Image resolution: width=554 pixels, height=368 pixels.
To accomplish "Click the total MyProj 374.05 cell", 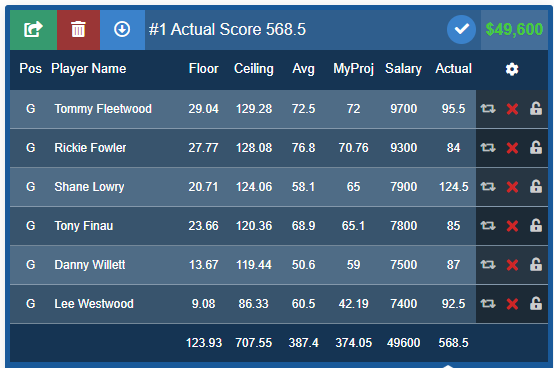I will pos(353,343).
